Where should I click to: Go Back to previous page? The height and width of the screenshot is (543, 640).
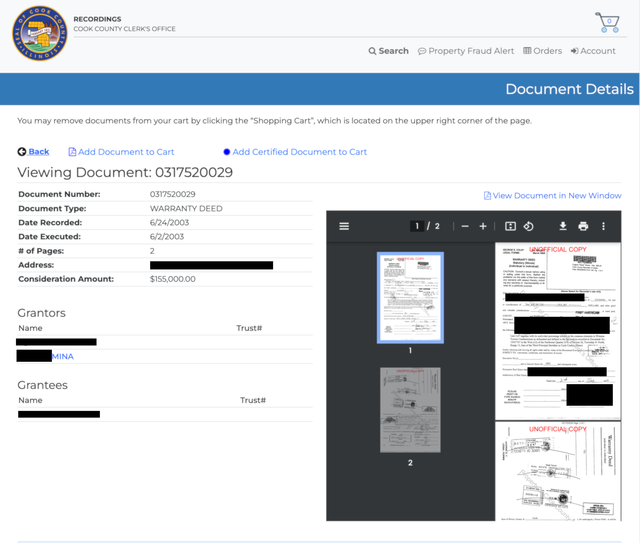(x=33, y=152)
